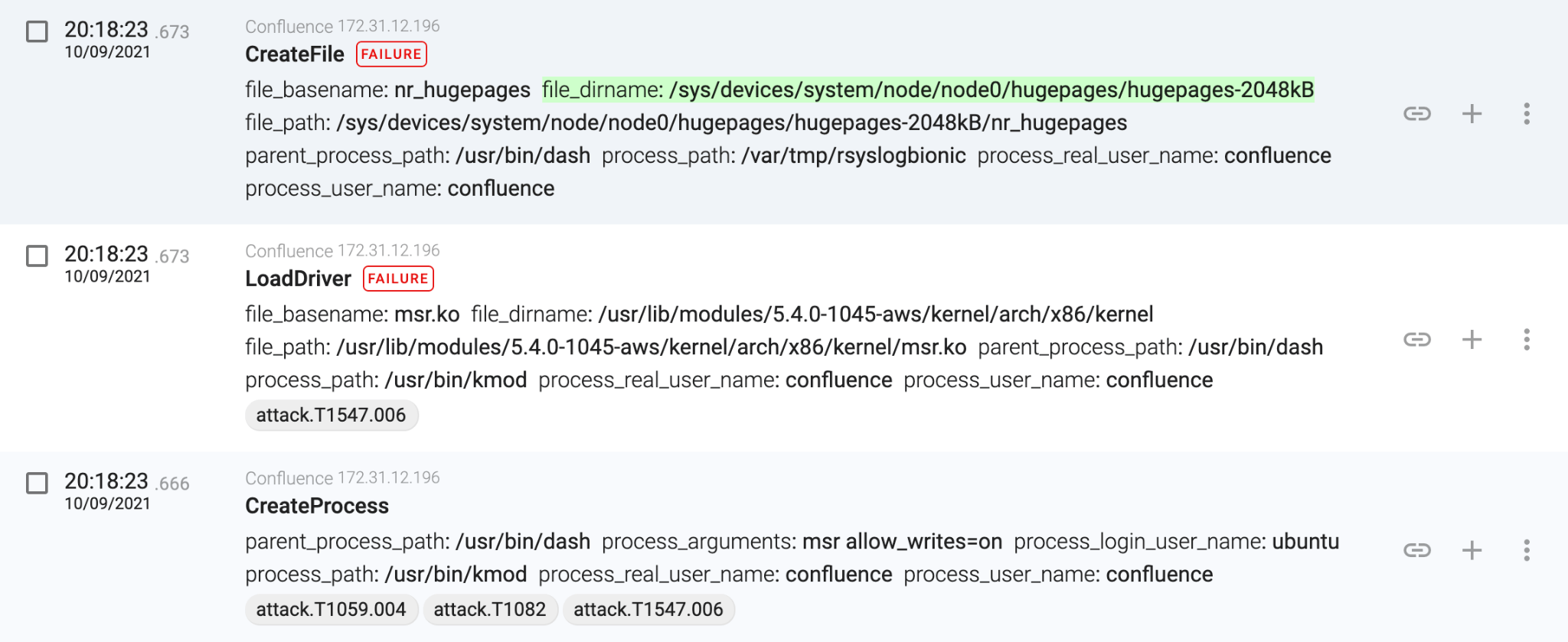Click the highlighted file_dirname hugepages-2048kB field

[928, 90]
